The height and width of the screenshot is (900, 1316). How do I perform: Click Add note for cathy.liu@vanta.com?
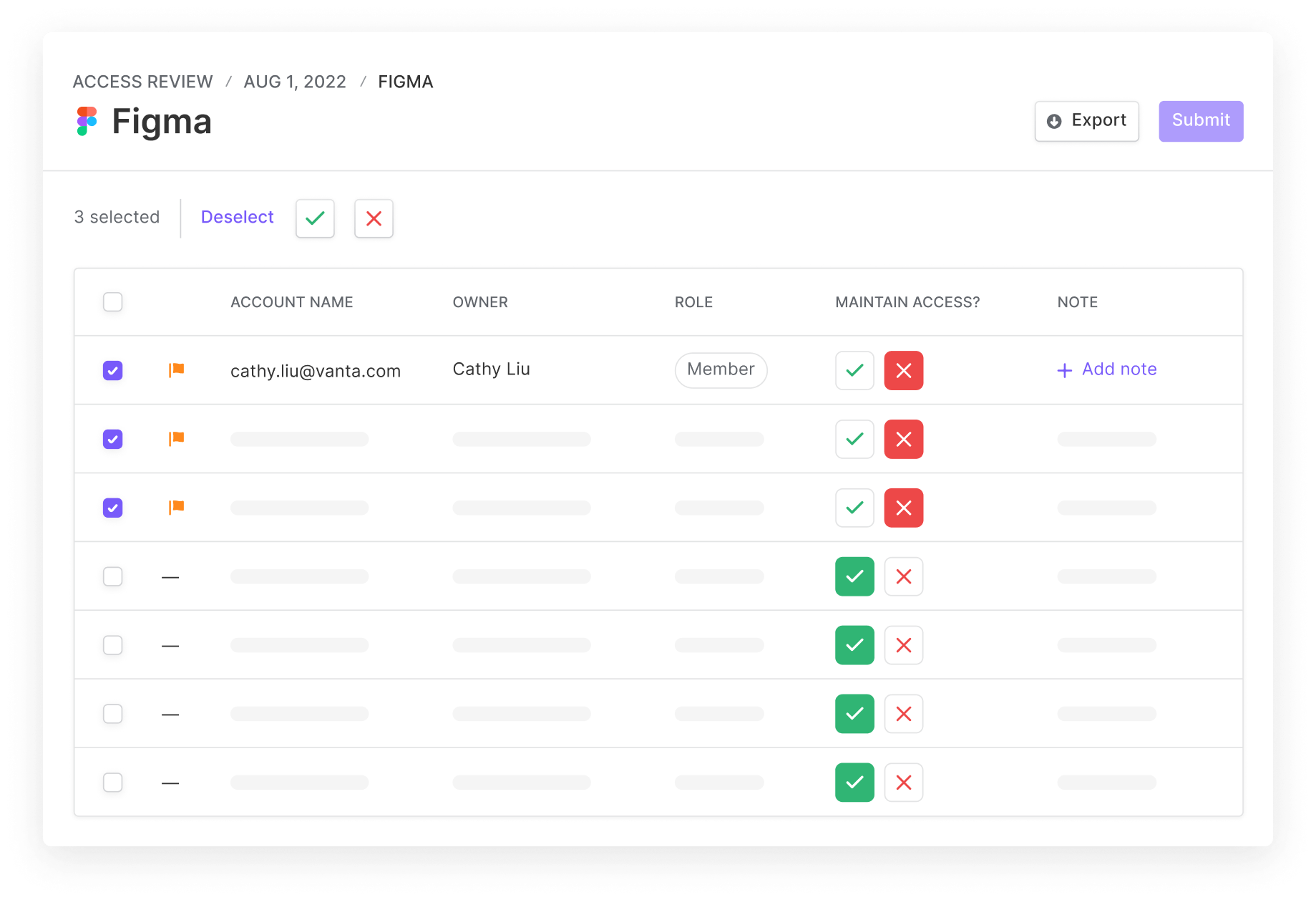click(x=1118, y=369)
